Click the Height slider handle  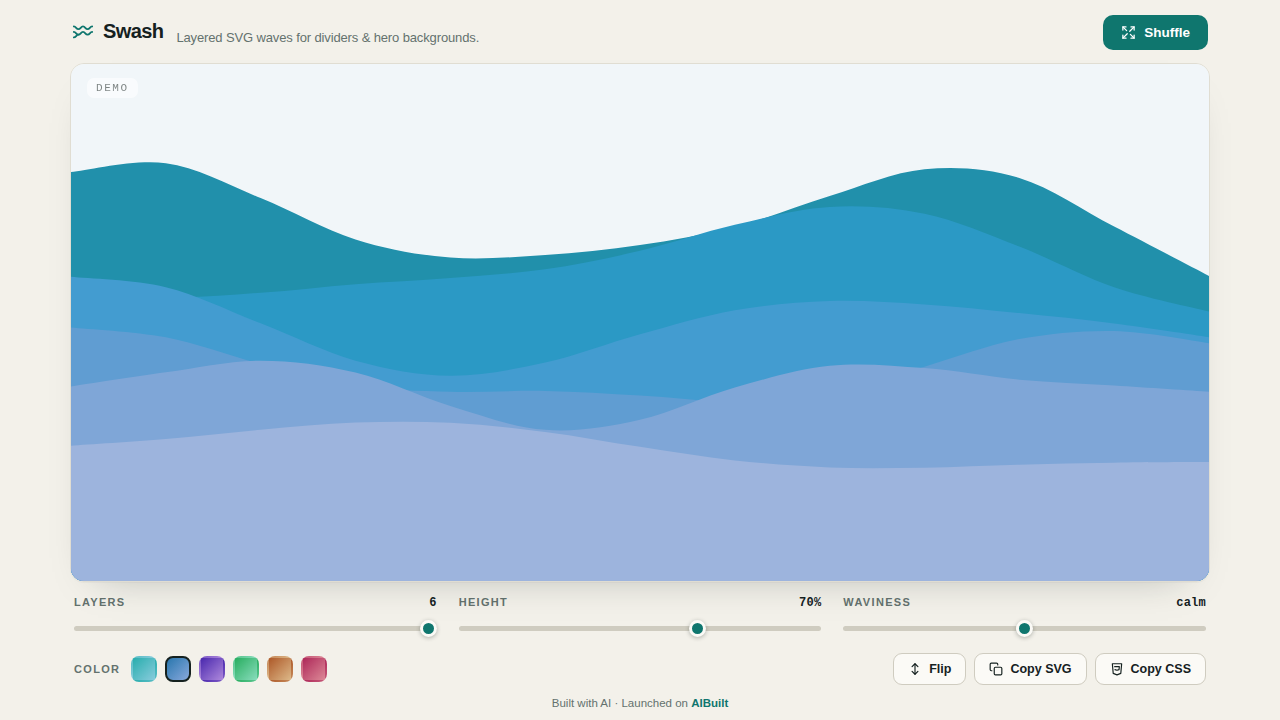pyautogui.click(x=697, y=628)
